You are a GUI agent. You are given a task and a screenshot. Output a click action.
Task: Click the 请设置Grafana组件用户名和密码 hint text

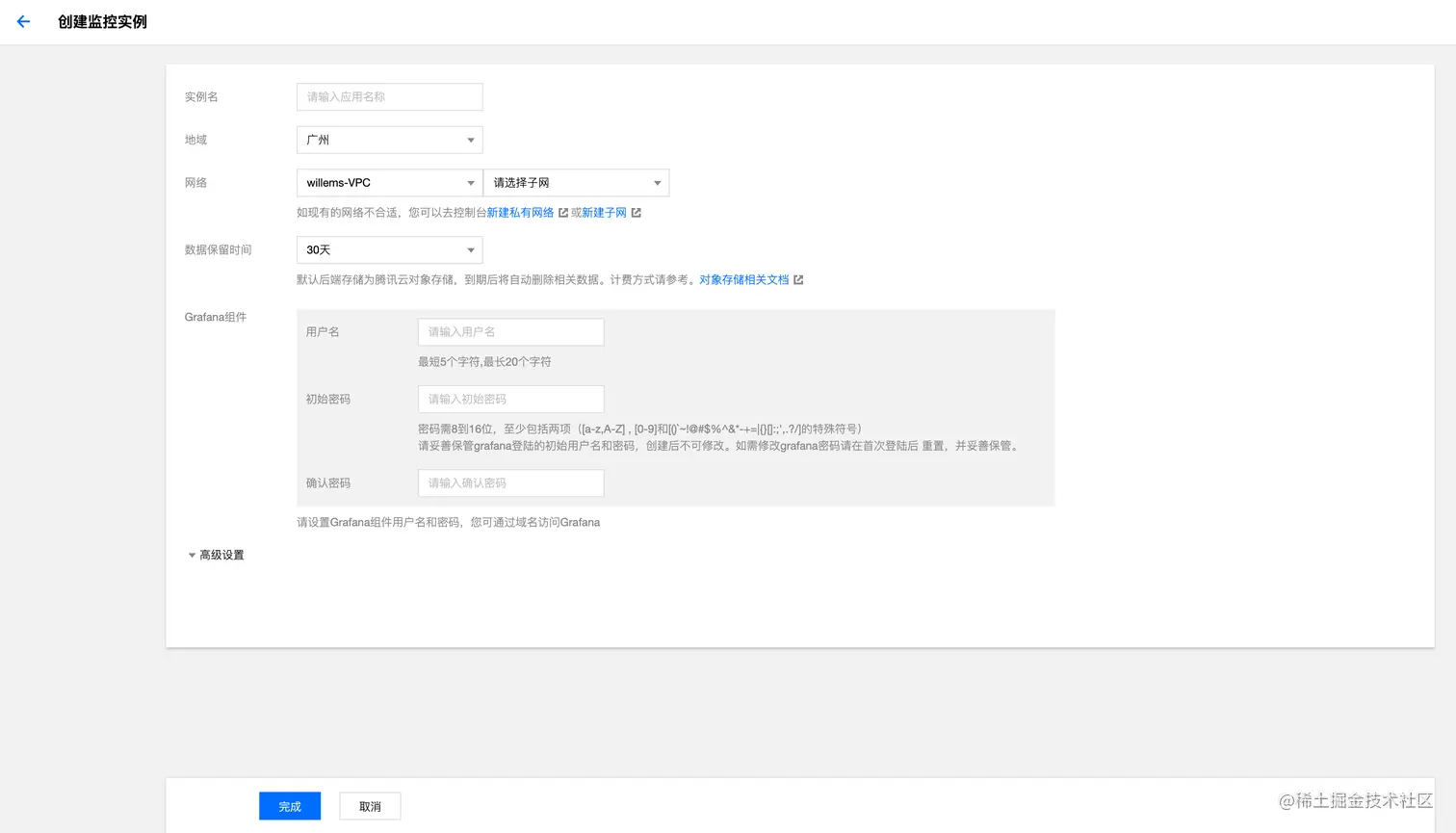(448, 522)
